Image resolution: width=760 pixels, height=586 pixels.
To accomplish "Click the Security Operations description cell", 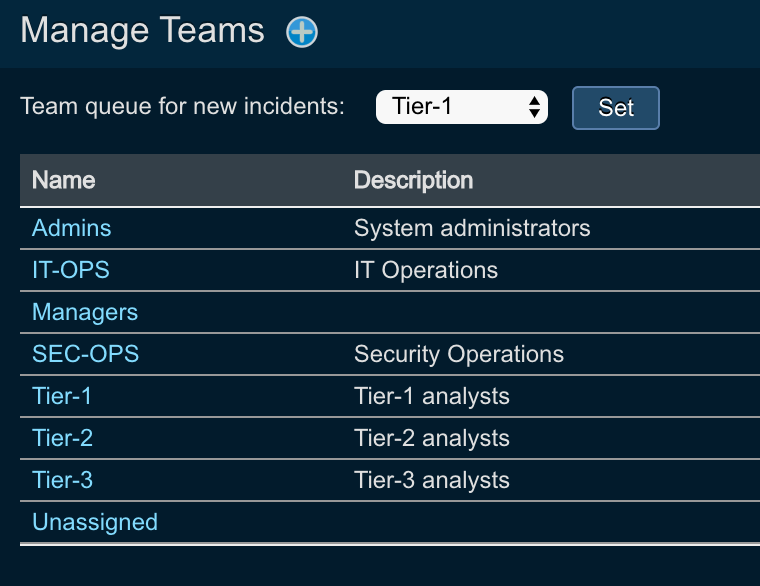I will coord(458,354).
